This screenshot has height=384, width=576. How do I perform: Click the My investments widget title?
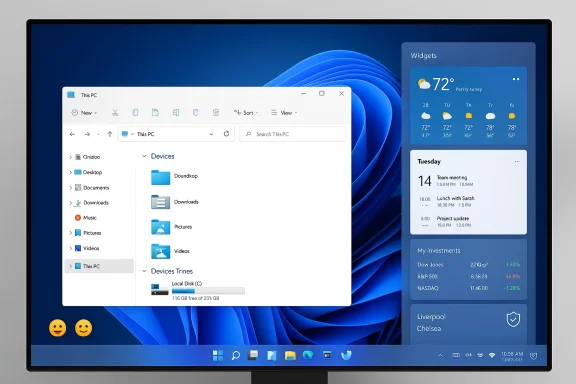(439, 251)
